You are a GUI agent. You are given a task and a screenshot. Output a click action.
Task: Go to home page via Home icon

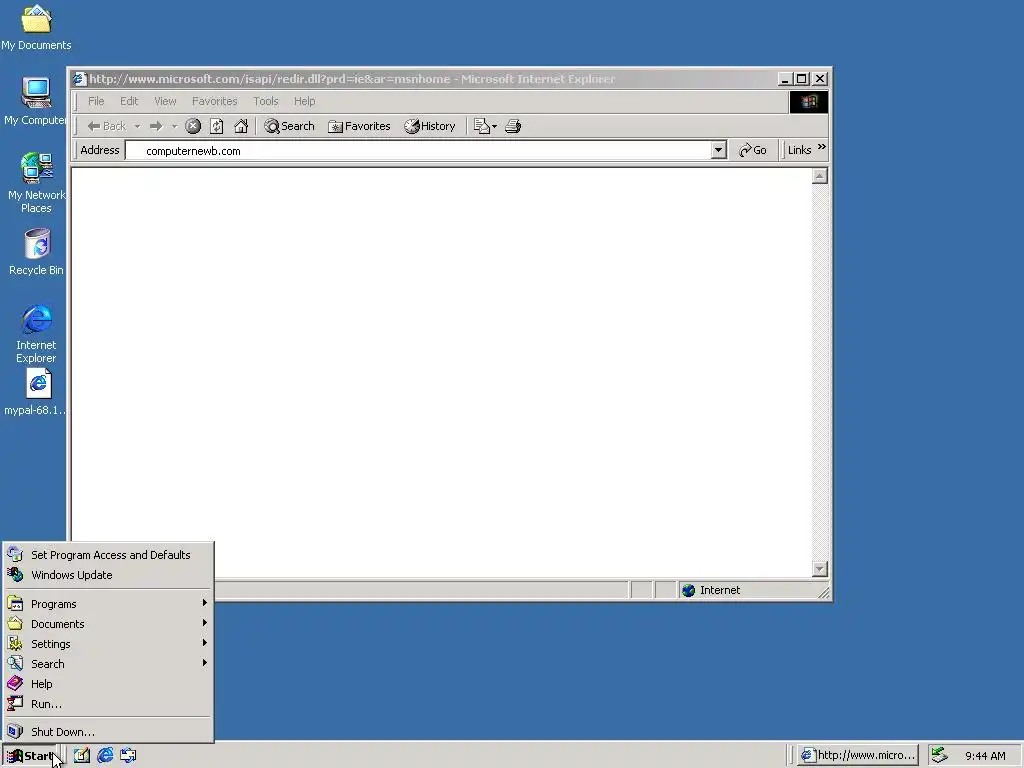tap(241, 126)
